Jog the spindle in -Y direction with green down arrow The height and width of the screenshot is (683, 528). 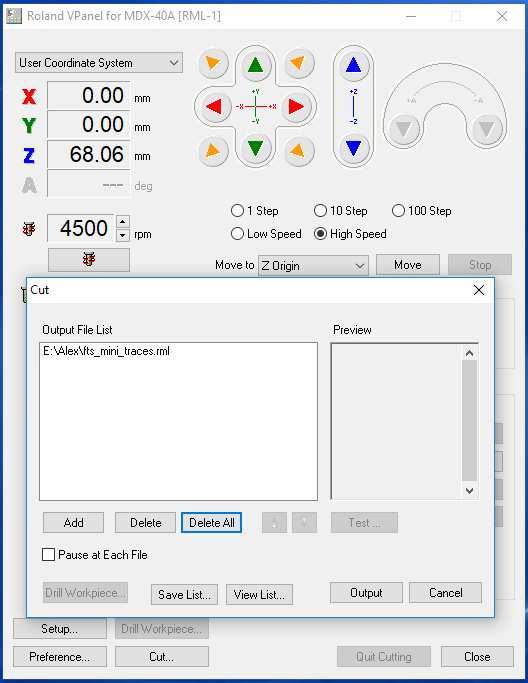(x=255, y=148)
